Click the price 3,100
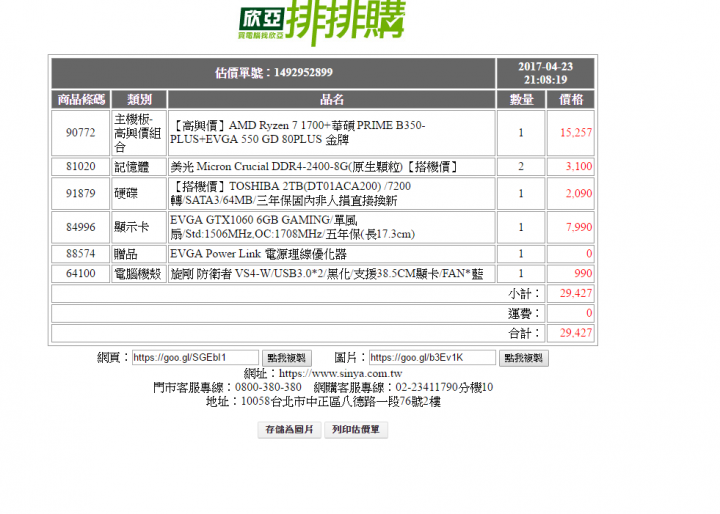 tap(579, 166)
